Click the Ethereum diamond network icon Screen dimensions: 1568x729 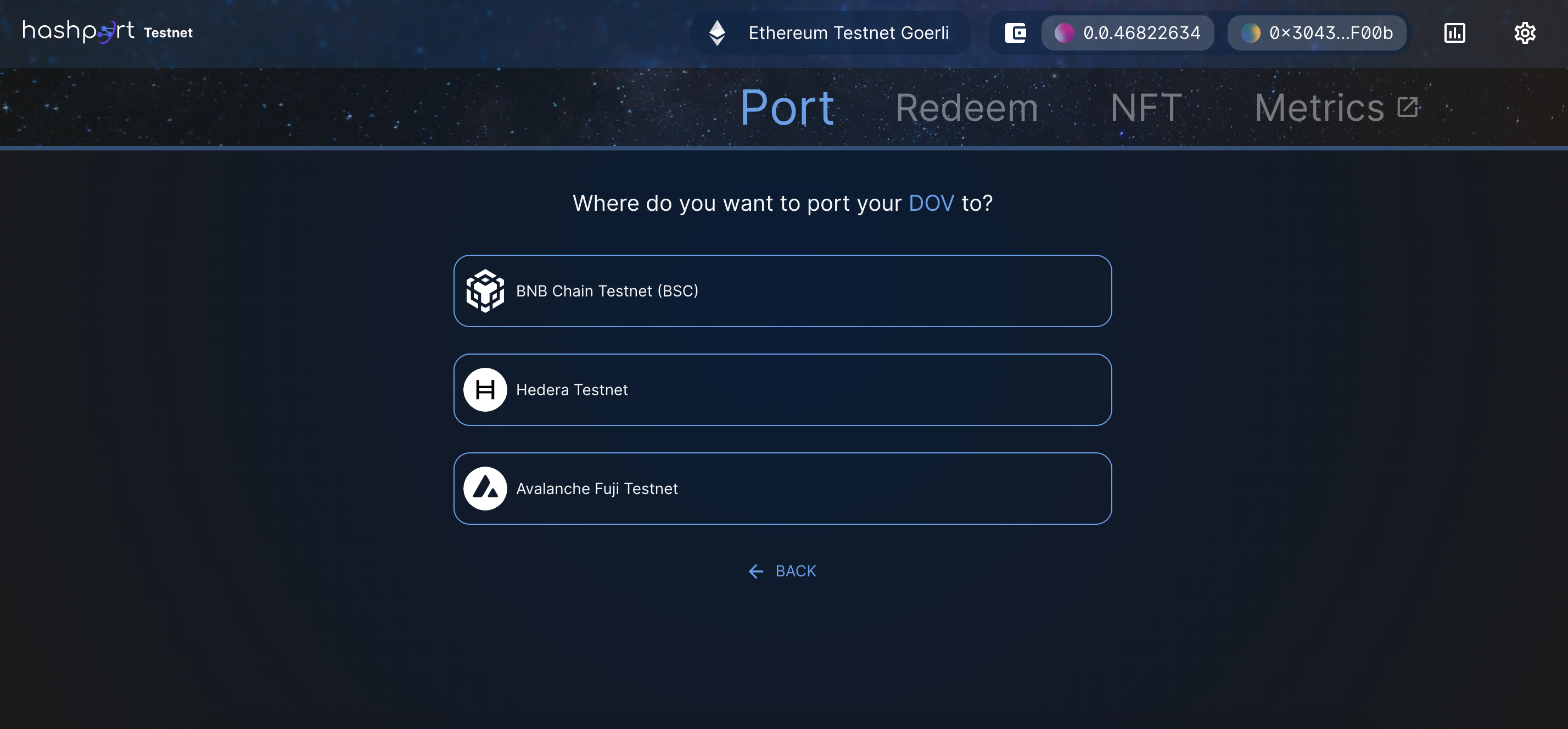click(717, 33)
